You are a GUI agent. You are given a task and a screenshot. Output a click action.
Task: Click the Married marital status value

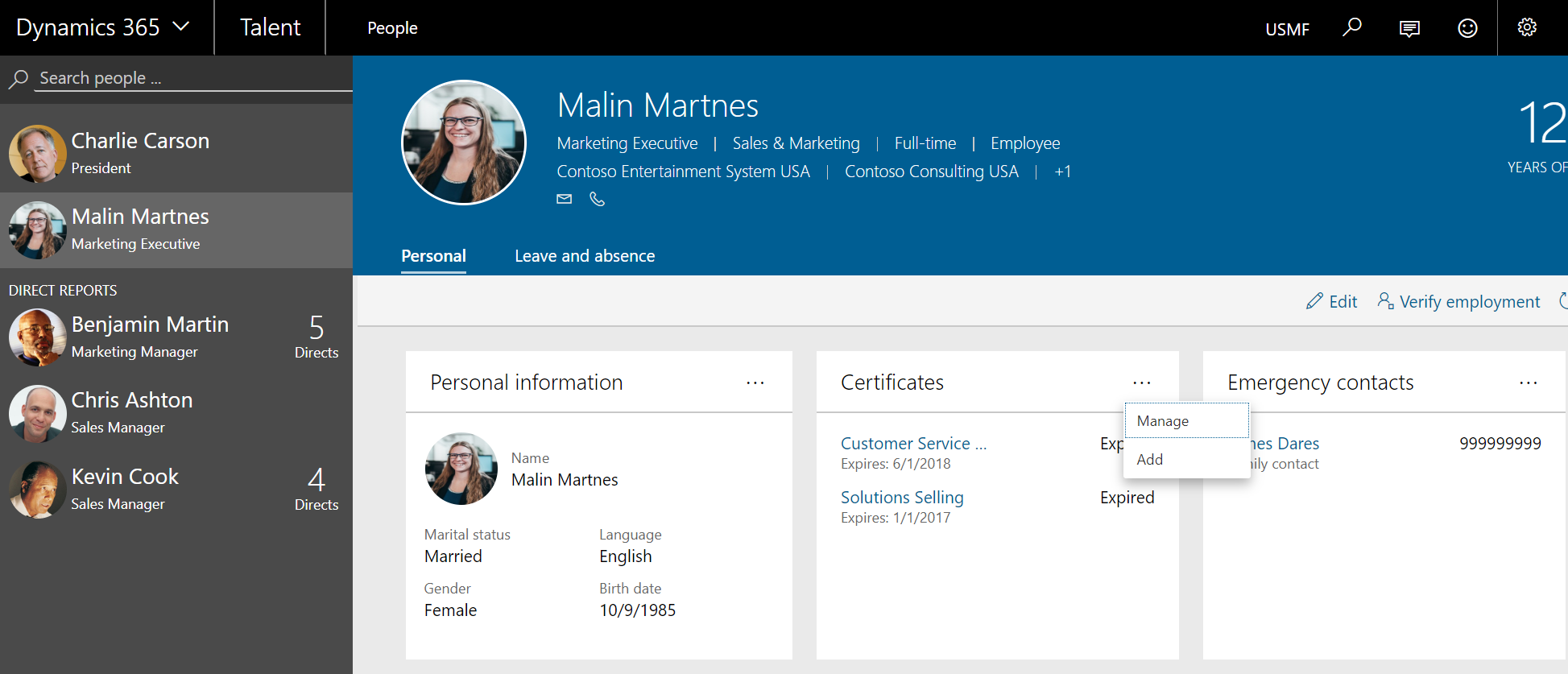coord(453,556)
